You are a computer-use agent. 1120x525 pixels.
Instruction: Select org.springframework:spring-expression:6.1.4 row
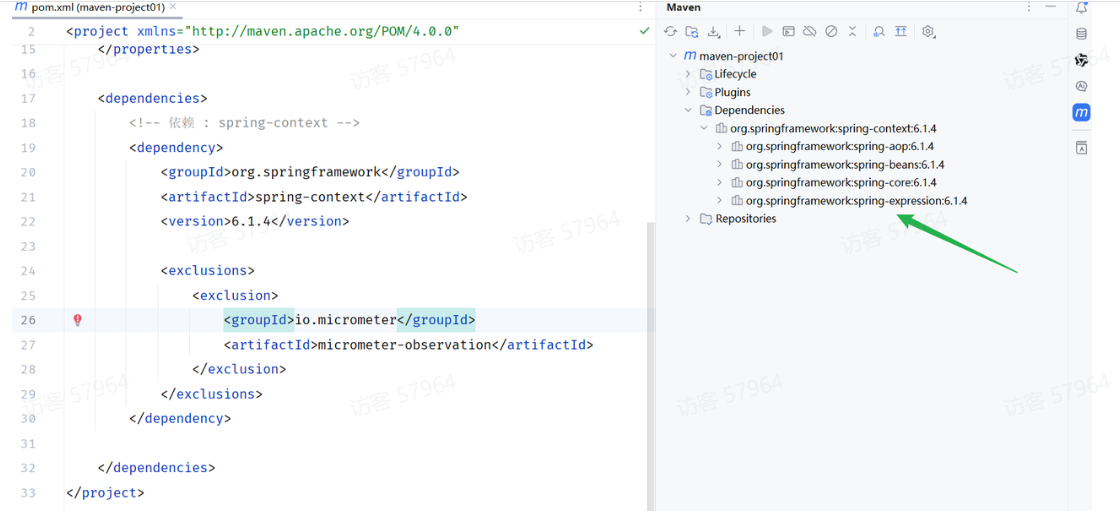pyautogui.click(x=856, y=201)
